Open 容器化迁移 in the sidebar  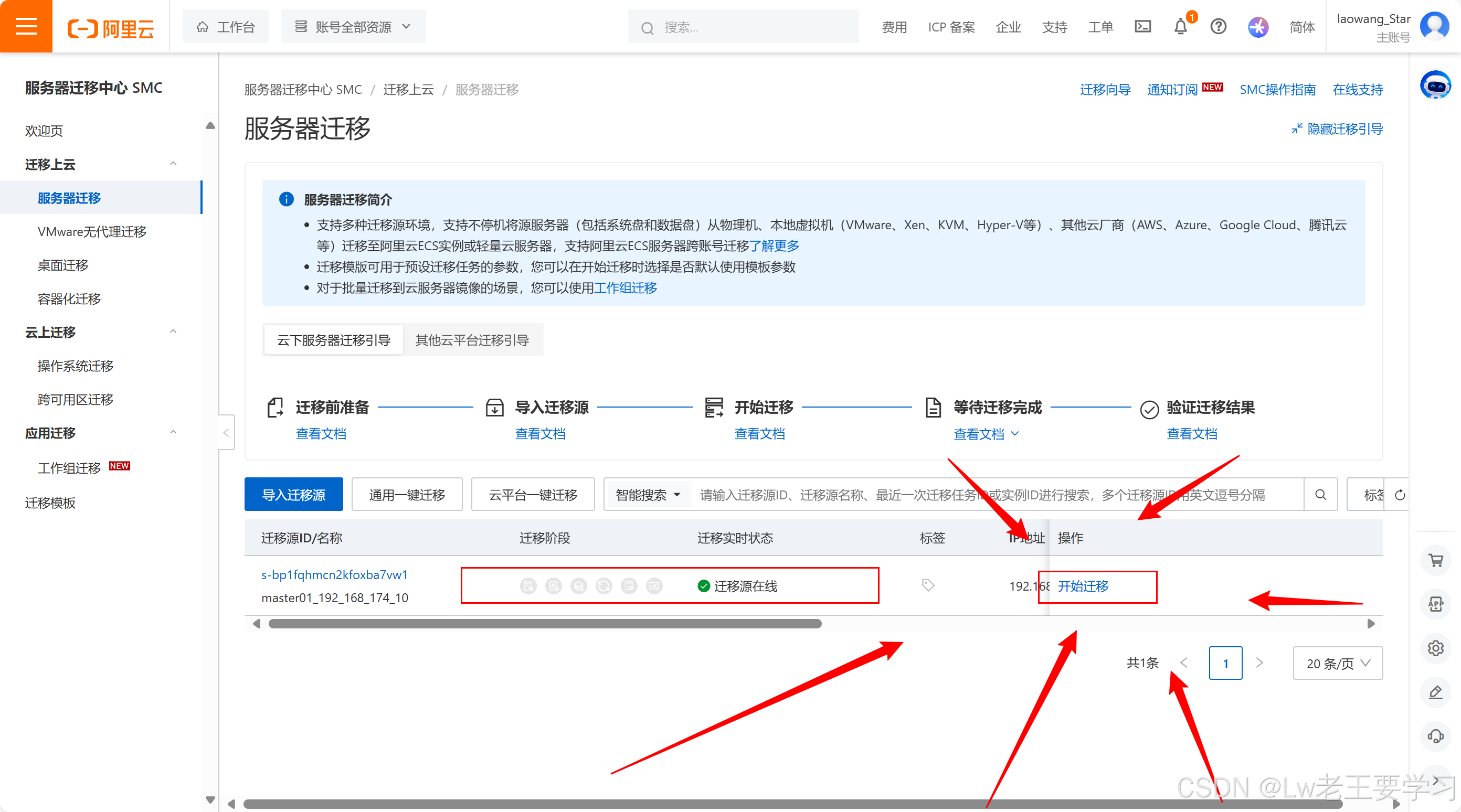(x=69, y=299)
